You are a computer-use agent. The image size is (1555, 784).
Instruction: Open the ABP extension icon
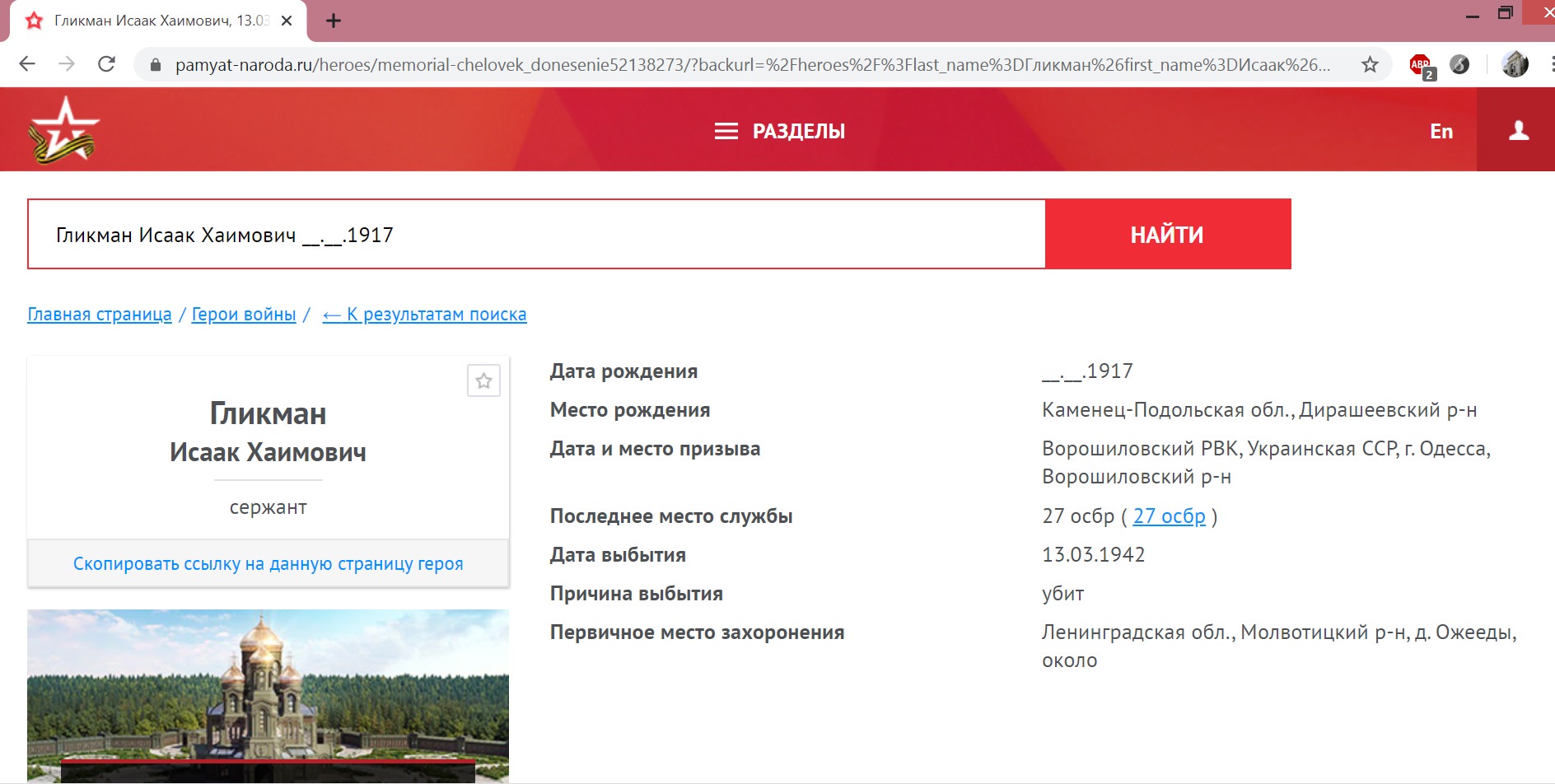pyautogui.click(x=1421, y=65)
